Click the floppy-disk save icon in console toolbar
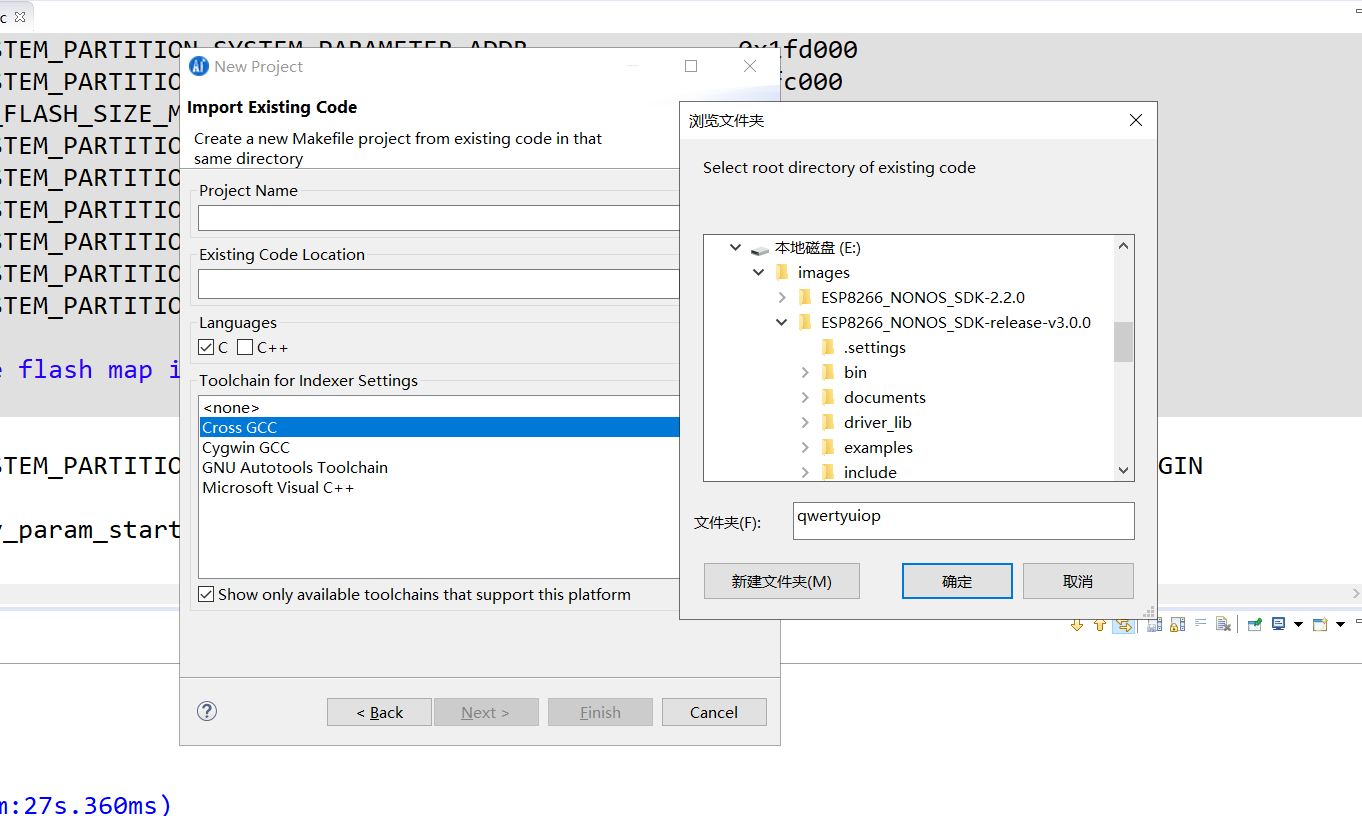Screen dimensions: 1362x816 pyautogui.click(x=1154, y=625)
